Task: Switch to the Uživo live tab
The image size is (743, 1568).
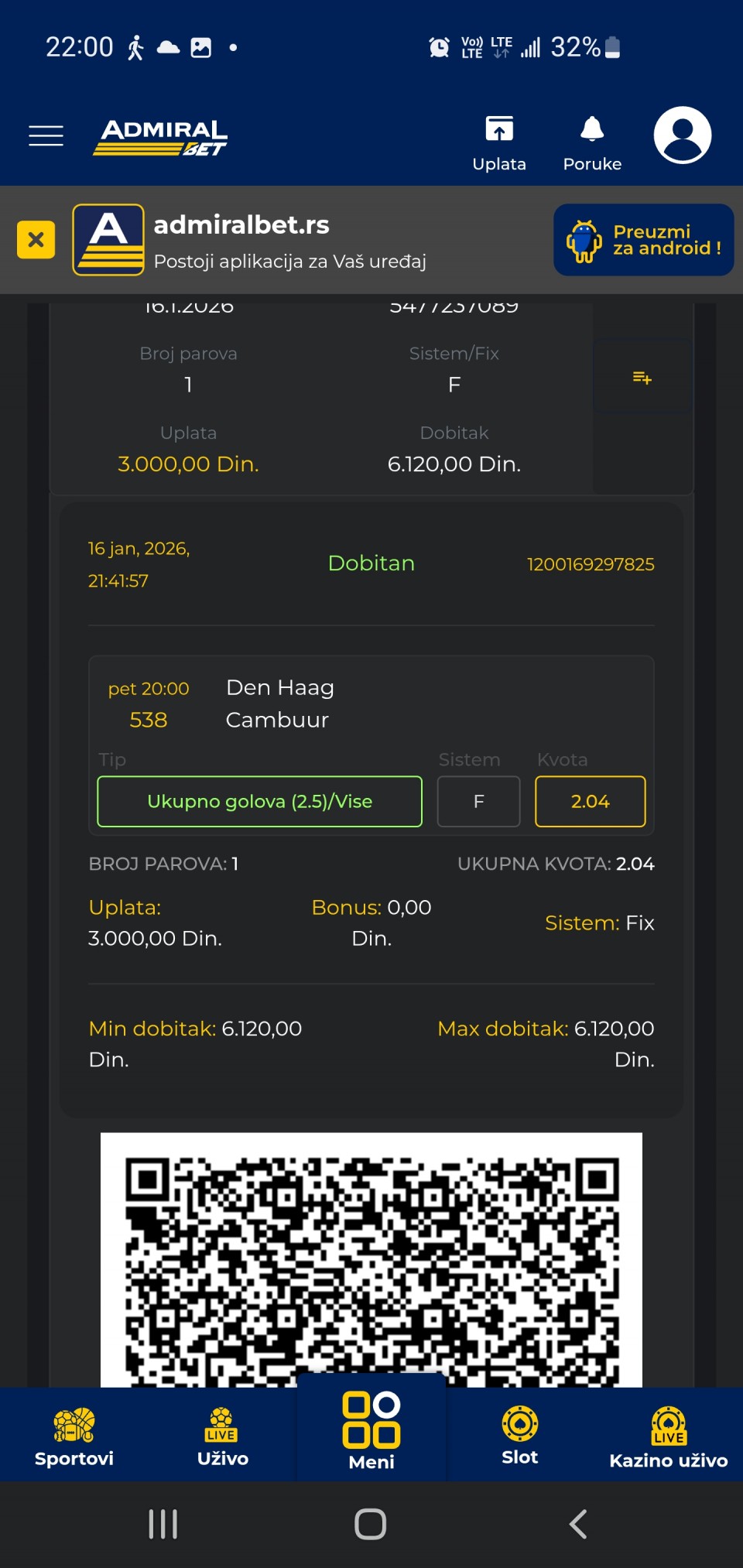Action: 223,1436
